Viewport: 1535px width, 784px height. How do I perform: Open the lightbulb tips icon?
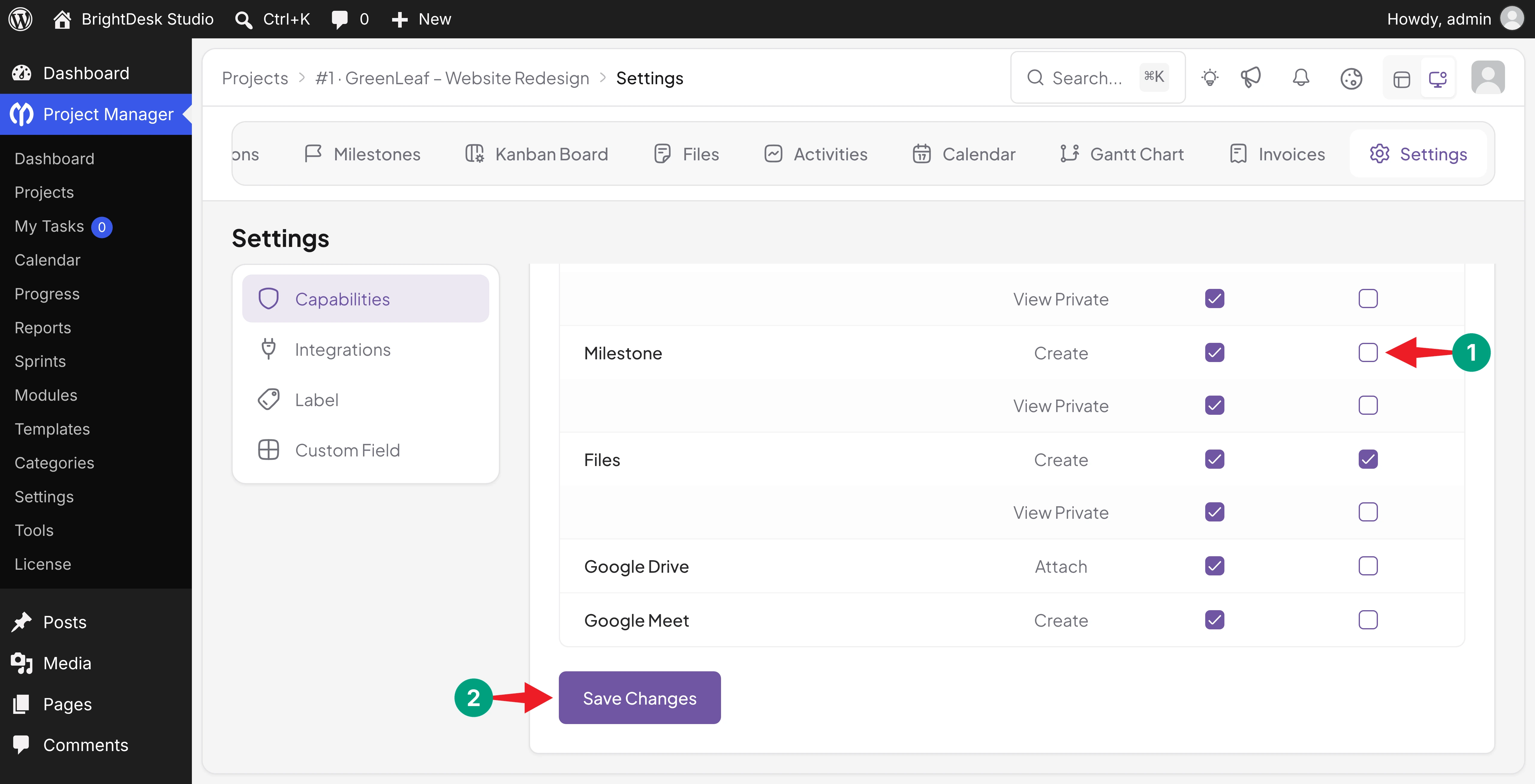tap(1210, 78)
